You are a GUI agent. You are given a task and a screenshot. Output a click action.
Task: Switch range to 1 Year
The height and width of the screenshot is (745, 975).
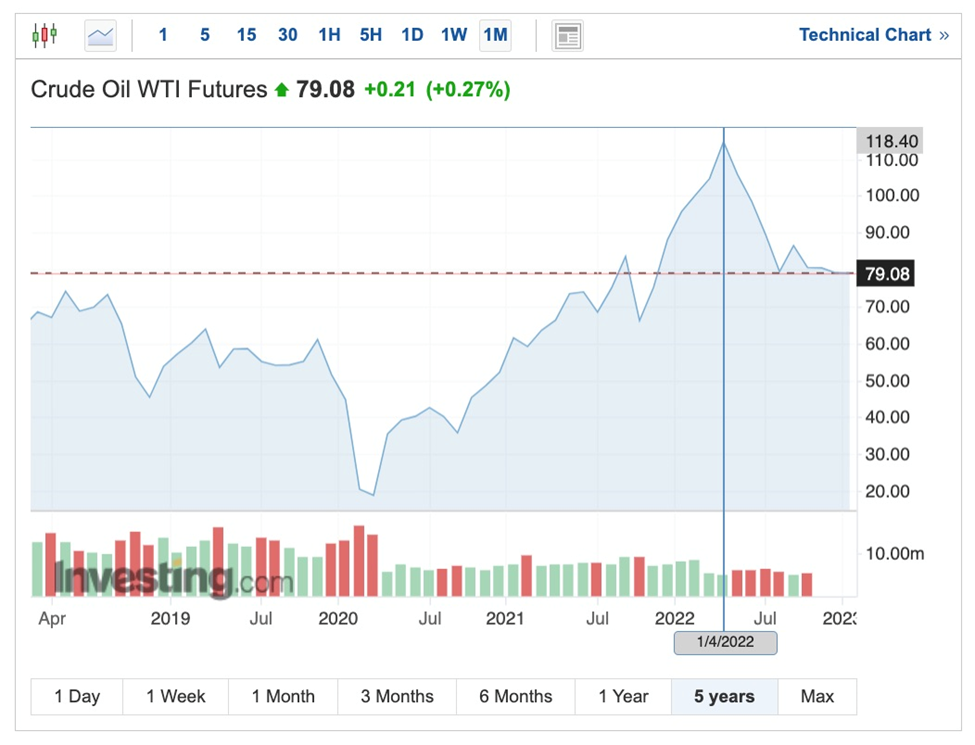(623, 697)
